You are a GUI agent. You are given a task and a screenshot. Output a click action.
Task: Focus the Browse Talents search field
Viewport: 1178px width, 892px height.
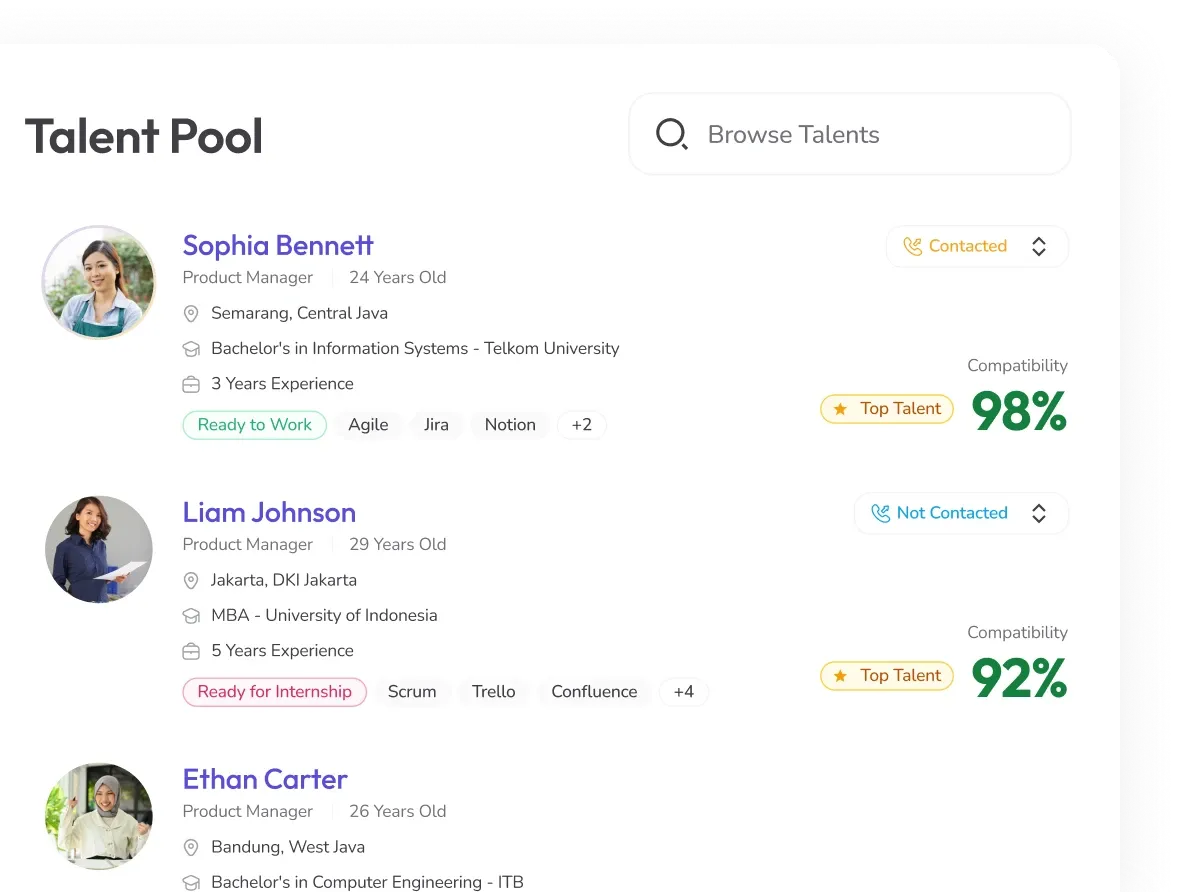pos(850,135)
